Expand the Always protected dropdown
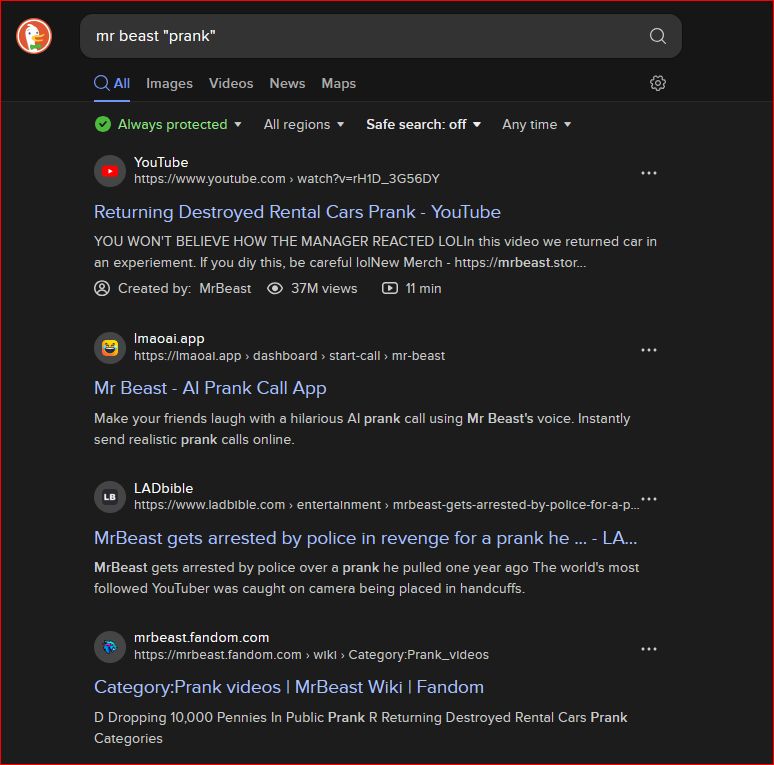Viewport: 774px width, 765px height. [169, 125]
